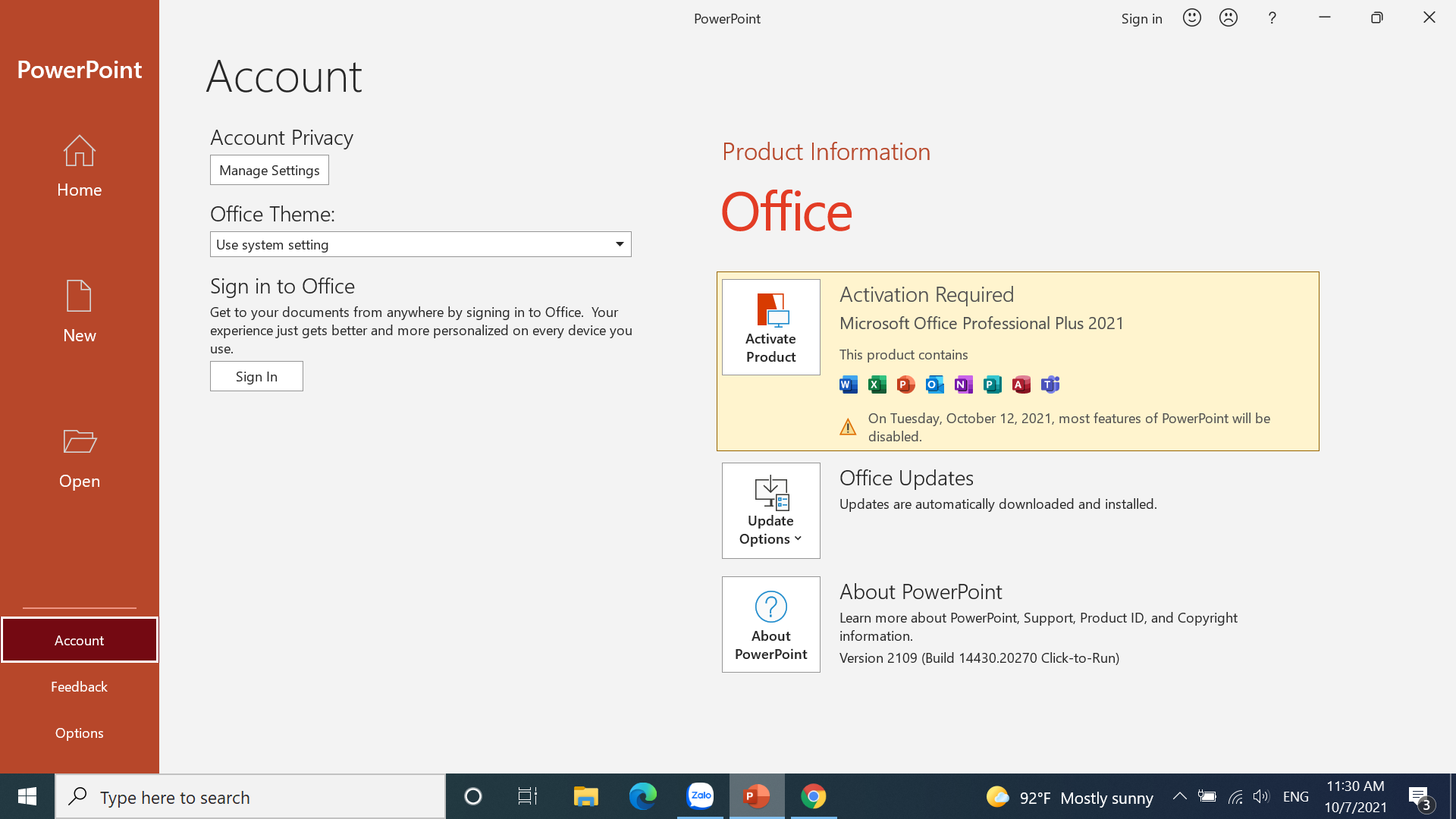Image resolution: width=1456 pixels, height=819 pixels.
Task: Open weather widget showing 92°F
Action: [1069, 797]
